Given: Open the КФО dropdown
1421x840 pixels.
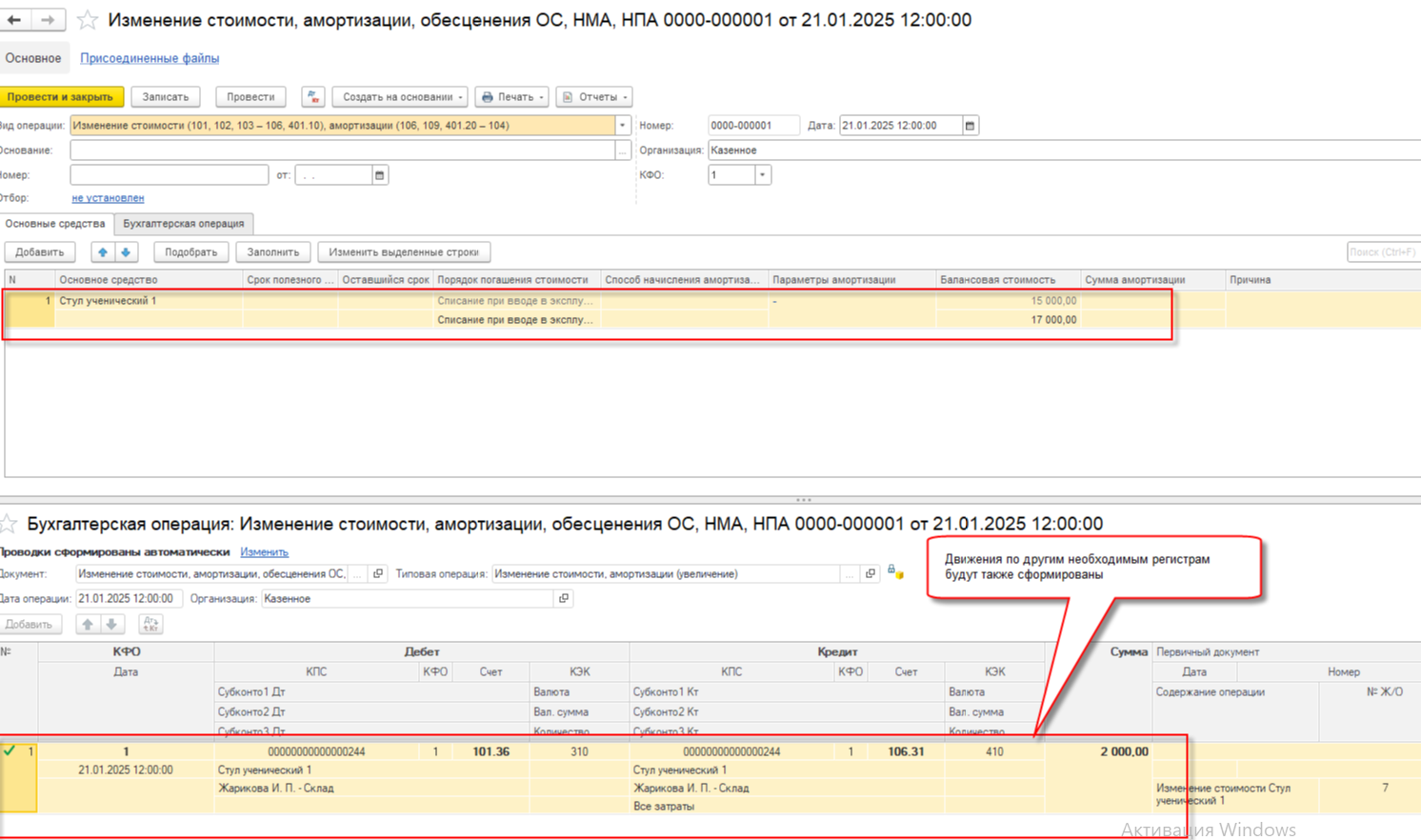Looking at the screenshot, I should click(762, 175).
